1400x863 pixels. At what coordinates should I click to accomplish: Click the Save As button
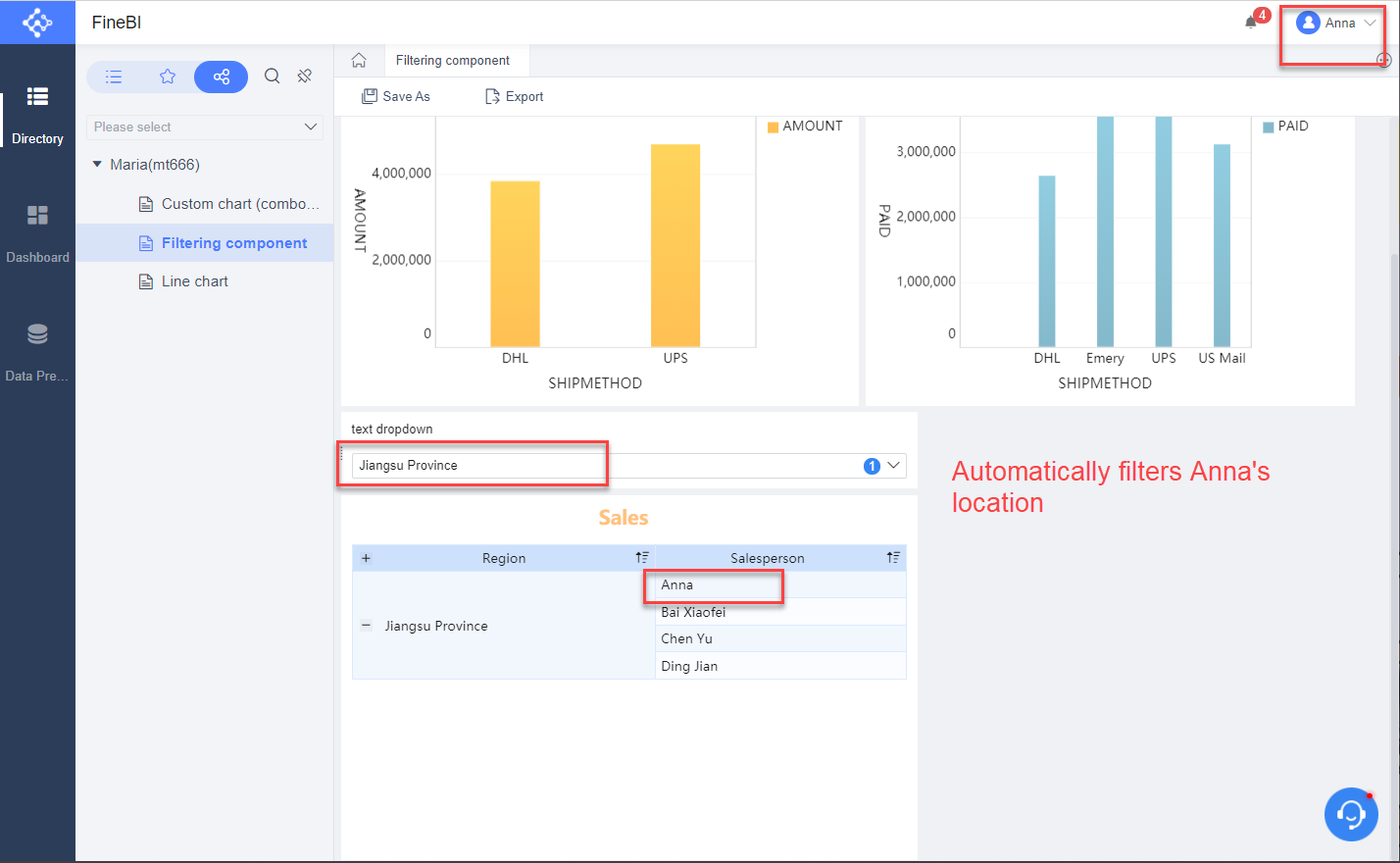coord(396,96)
